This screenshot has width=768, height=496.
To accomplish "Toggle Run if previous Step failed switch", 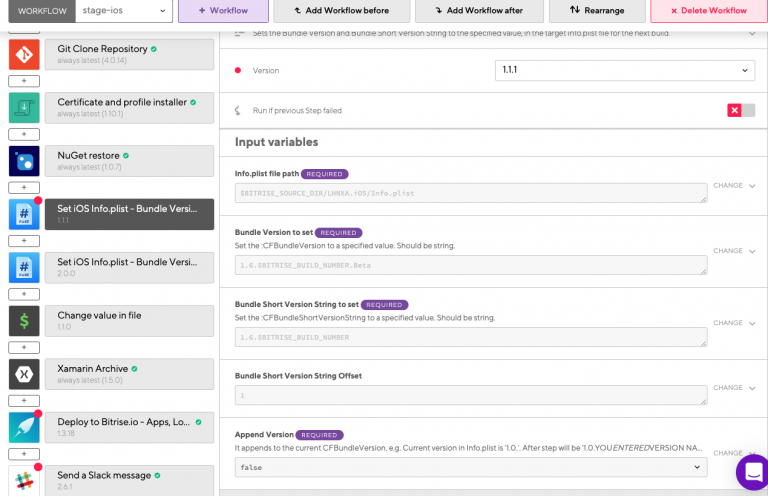I will pyautogui.click(x=741, y=110).
